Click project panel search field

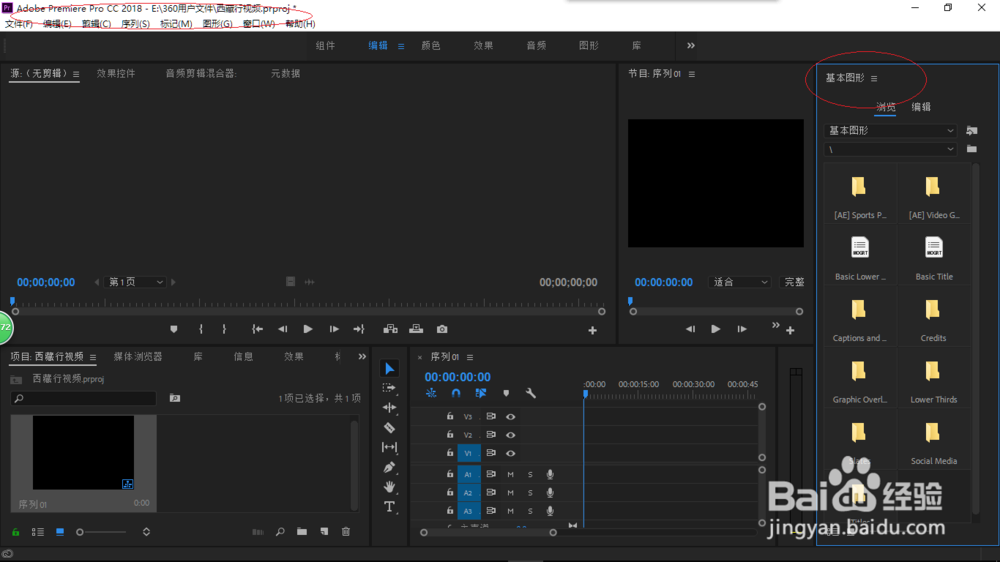tap(84, 398)
